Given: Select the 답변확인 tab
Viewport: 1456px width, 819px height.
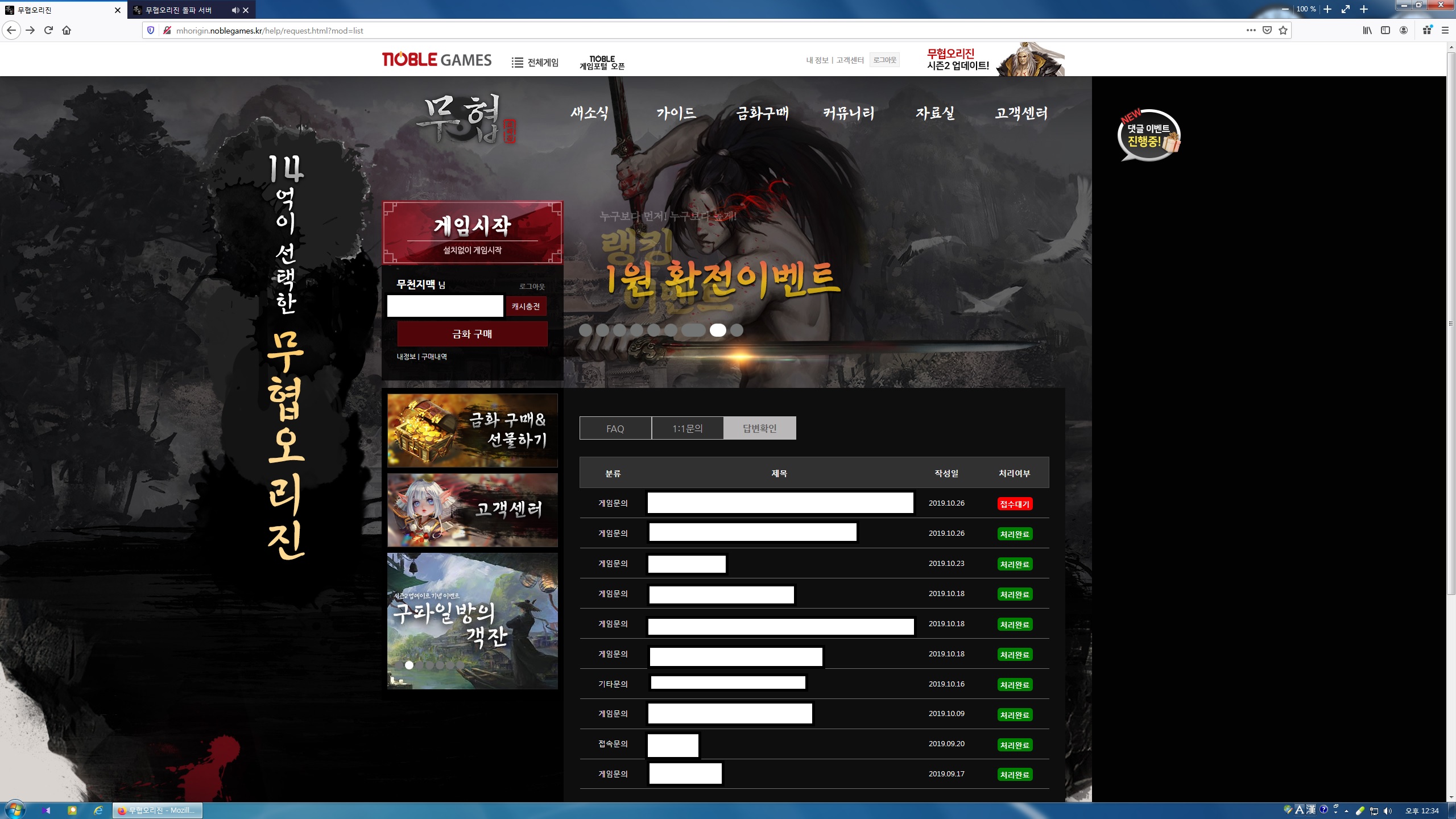Looking at the screenshot, I should click(x=760, y=428).
